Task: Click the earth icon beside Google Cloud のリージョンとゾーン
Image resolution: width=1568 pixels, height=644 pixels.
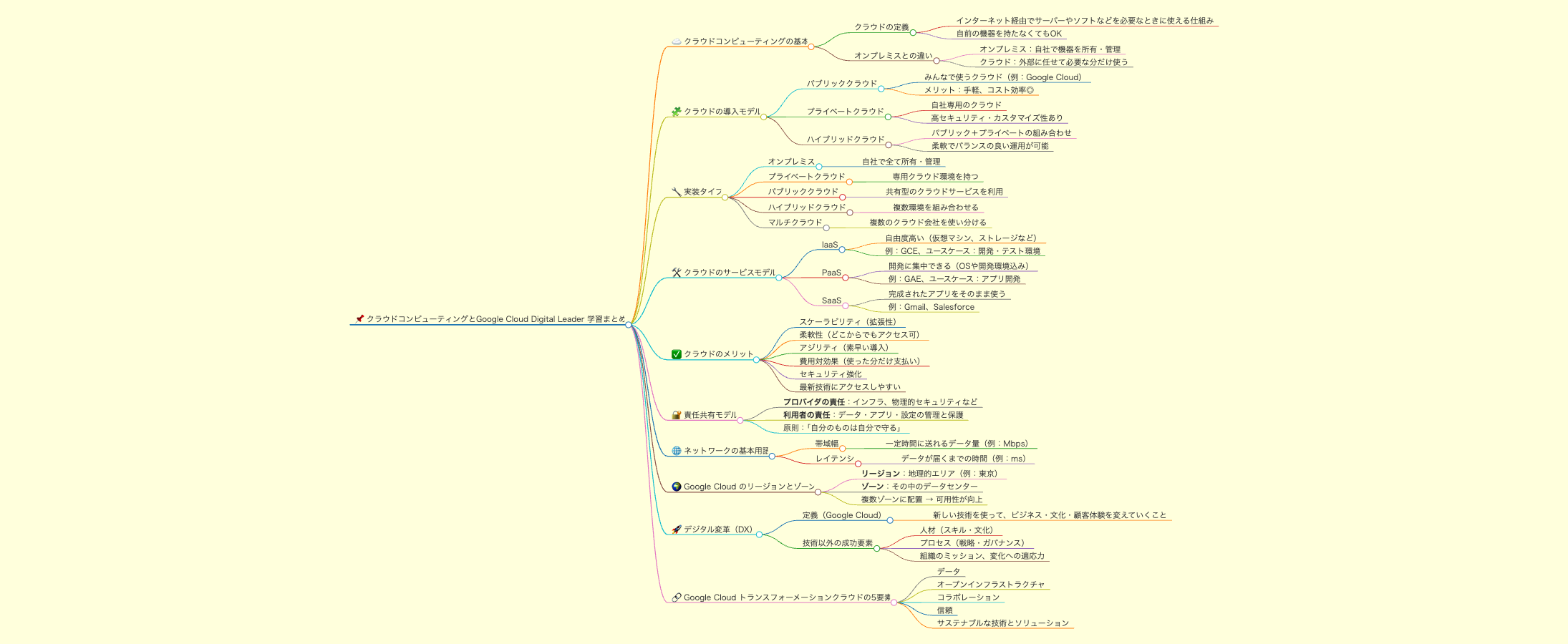Action: [x=677, y=487]
